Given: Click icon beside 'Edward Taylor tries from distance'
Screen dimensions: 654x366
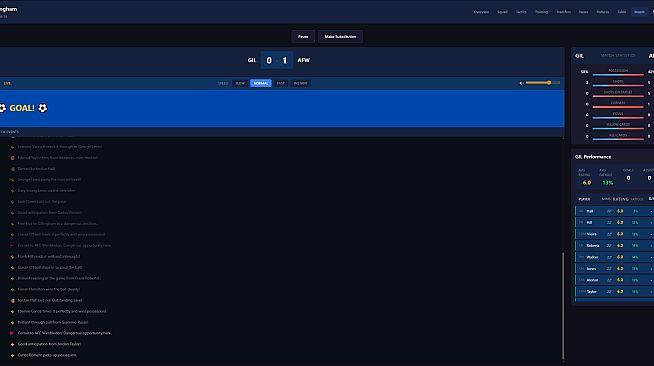Looking at the screenshot, I should coord(12,158).
